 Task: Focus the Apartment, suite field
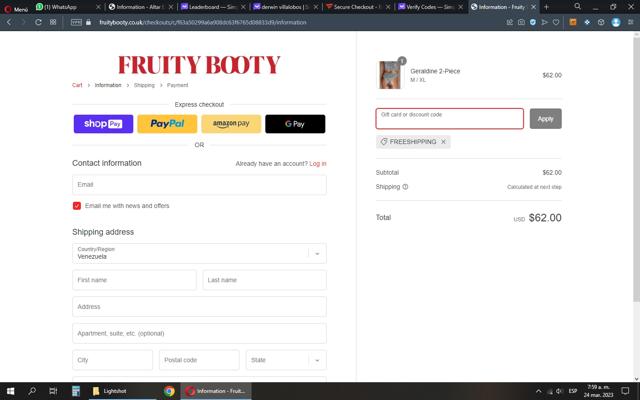pyautogui.click(x=199, y=333)
